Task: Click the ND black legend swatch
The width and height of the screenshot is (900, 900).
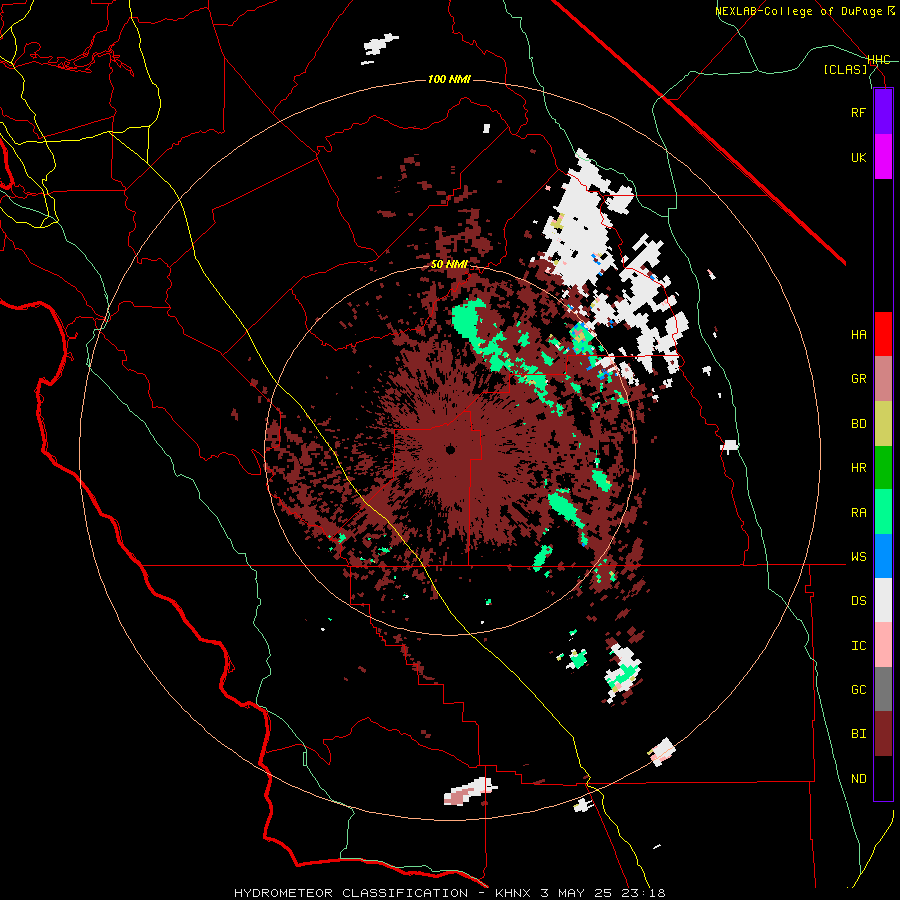Action: pos(883,778)
